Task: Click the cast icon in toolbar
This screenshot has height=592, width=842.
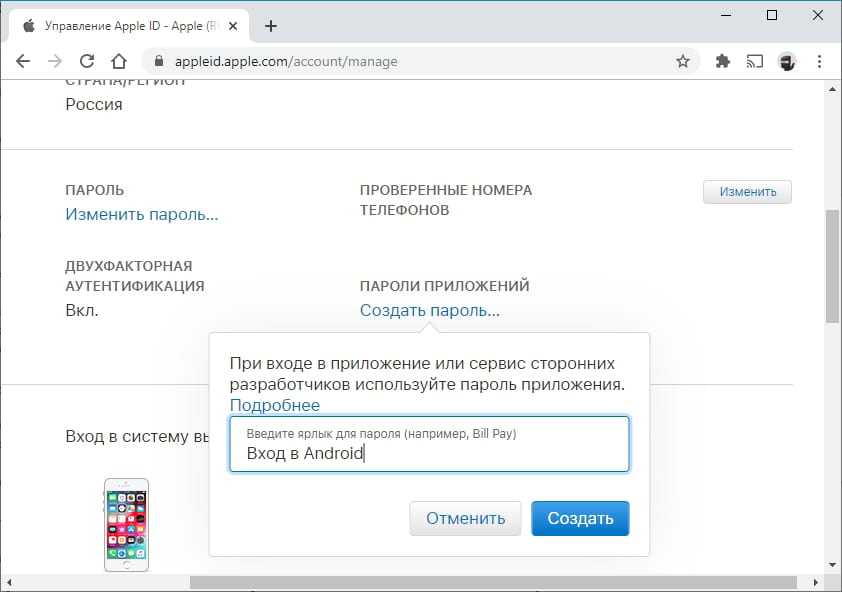Action: click(x=755, y=61)
